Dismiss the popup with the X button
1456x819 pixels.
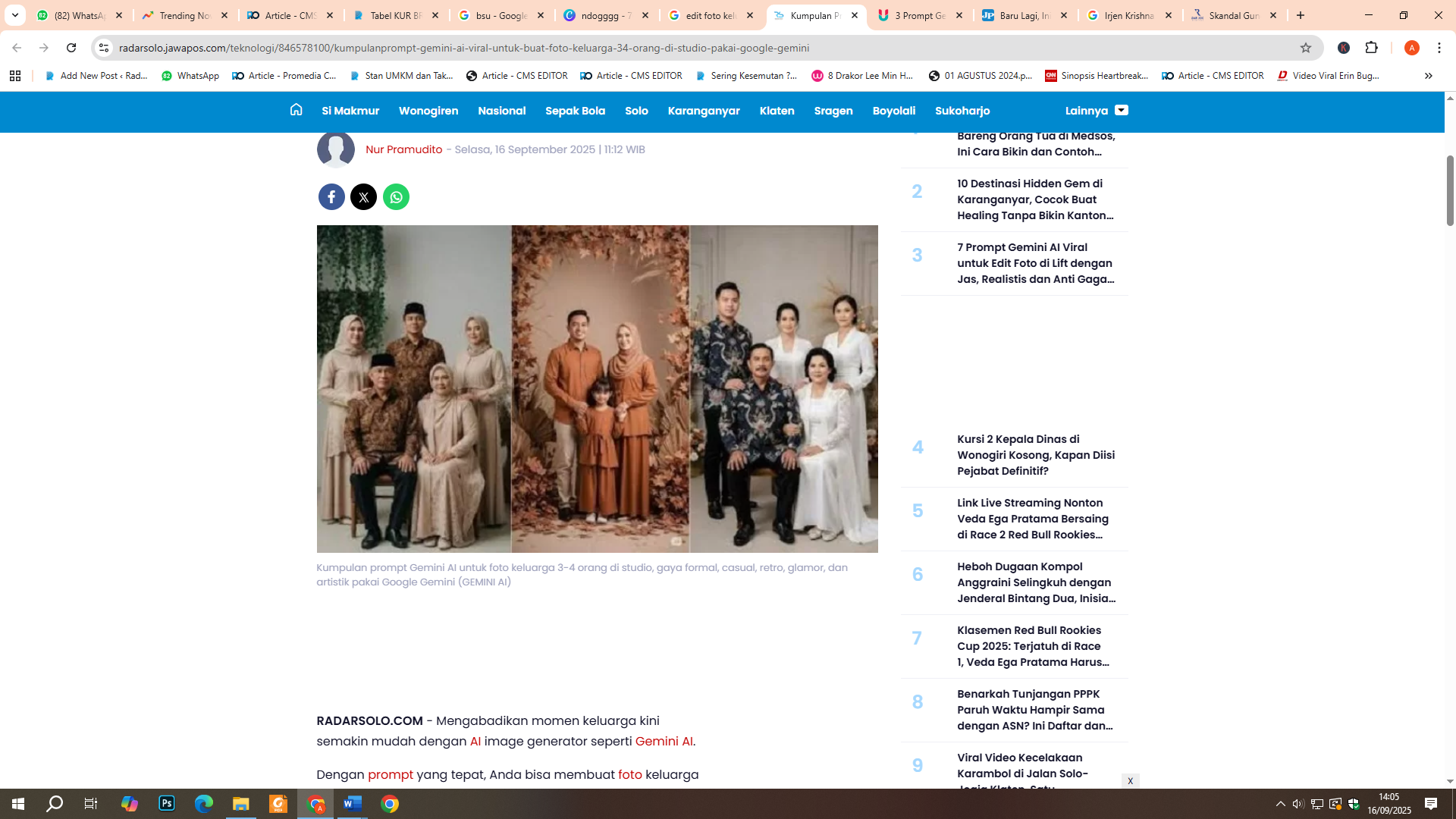click(1131, 780)
